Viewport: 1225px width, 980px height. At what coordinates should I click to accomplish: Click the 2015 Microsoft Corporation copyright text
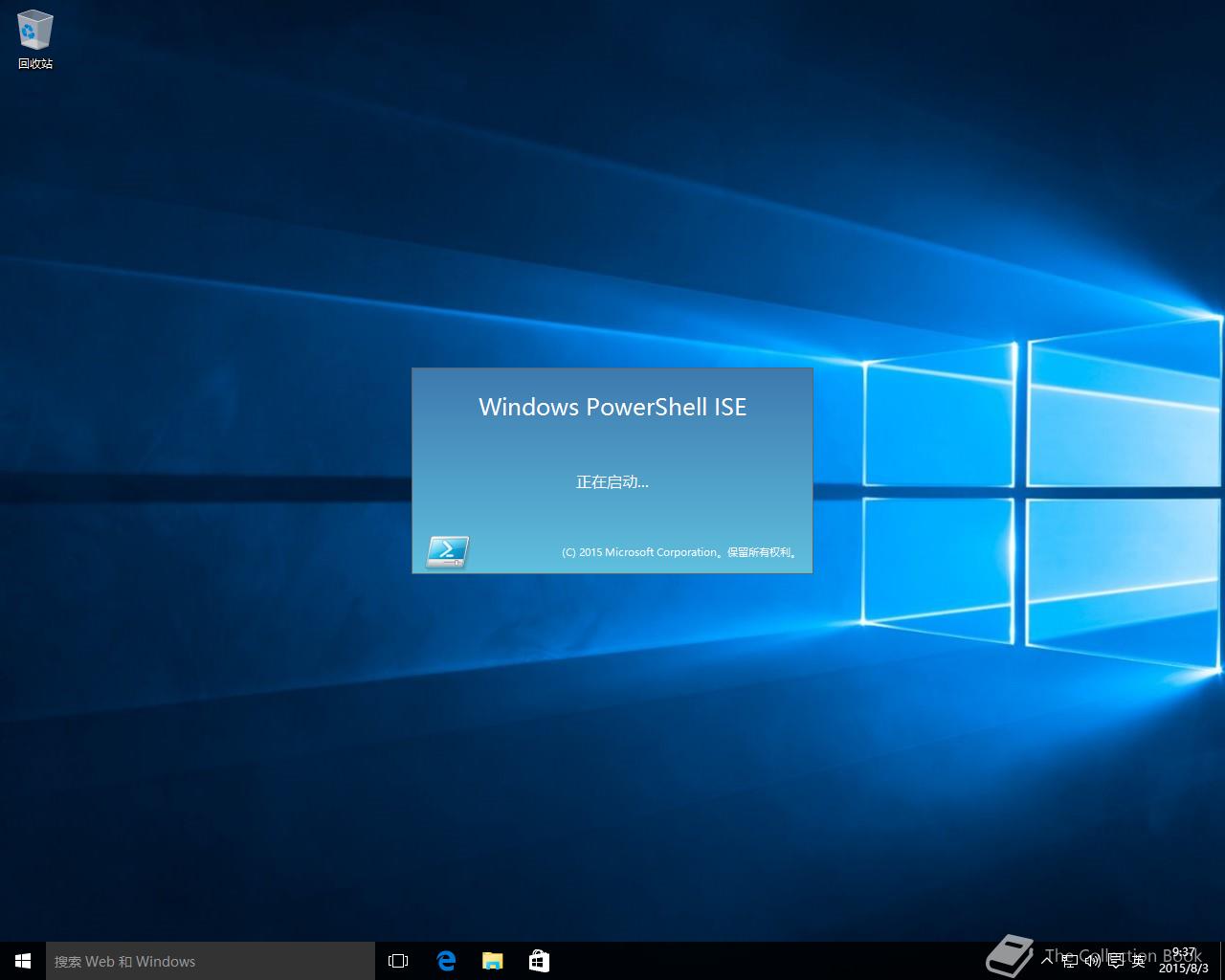679,552
